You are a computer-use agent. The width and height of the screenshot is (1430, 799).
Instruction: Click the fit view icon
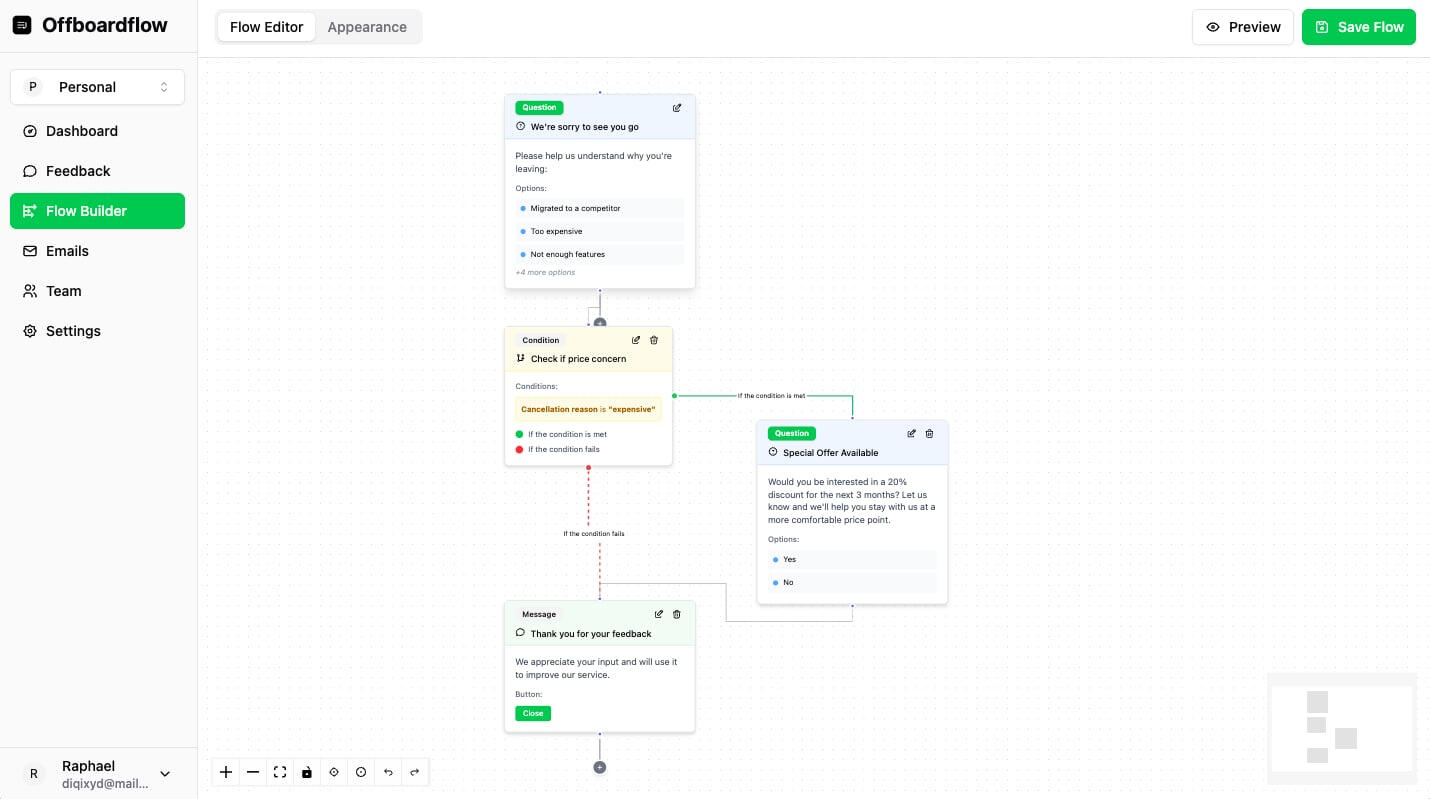point(280,772)
